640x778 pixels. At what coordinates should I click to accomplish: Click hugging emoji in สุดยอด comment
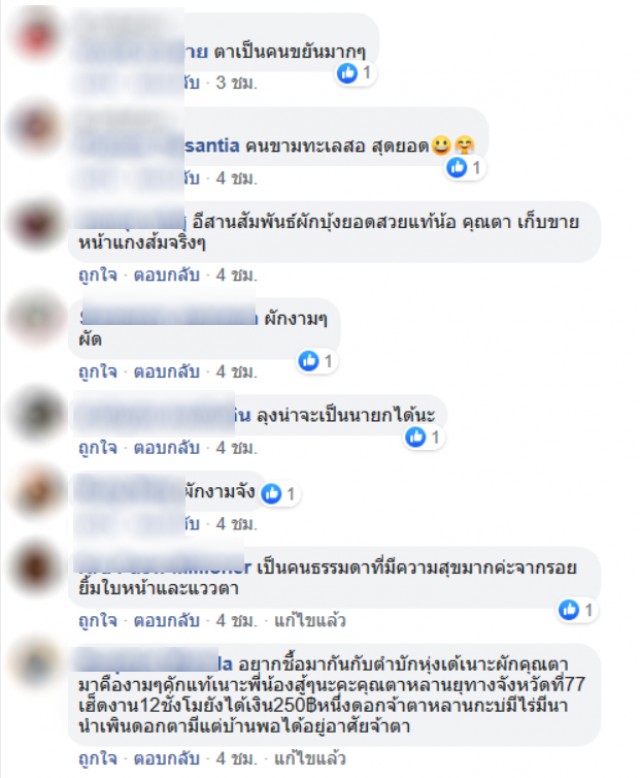tap(464, 145)
